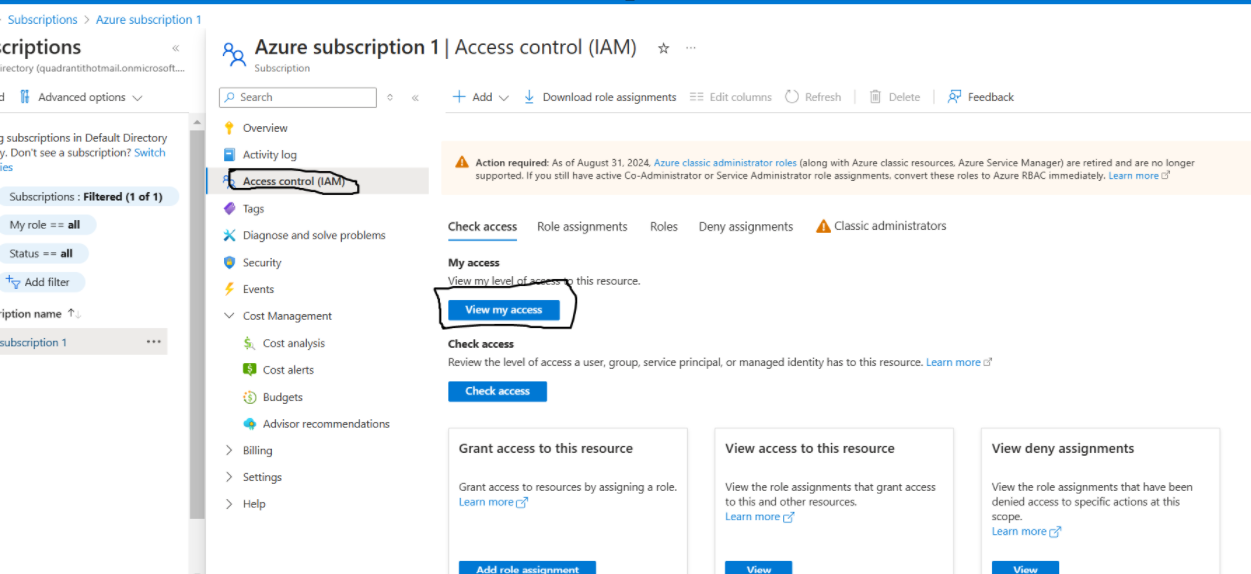Open Learn more link in Action required banner
The image size is (1251, 574).
[1139, 175]
